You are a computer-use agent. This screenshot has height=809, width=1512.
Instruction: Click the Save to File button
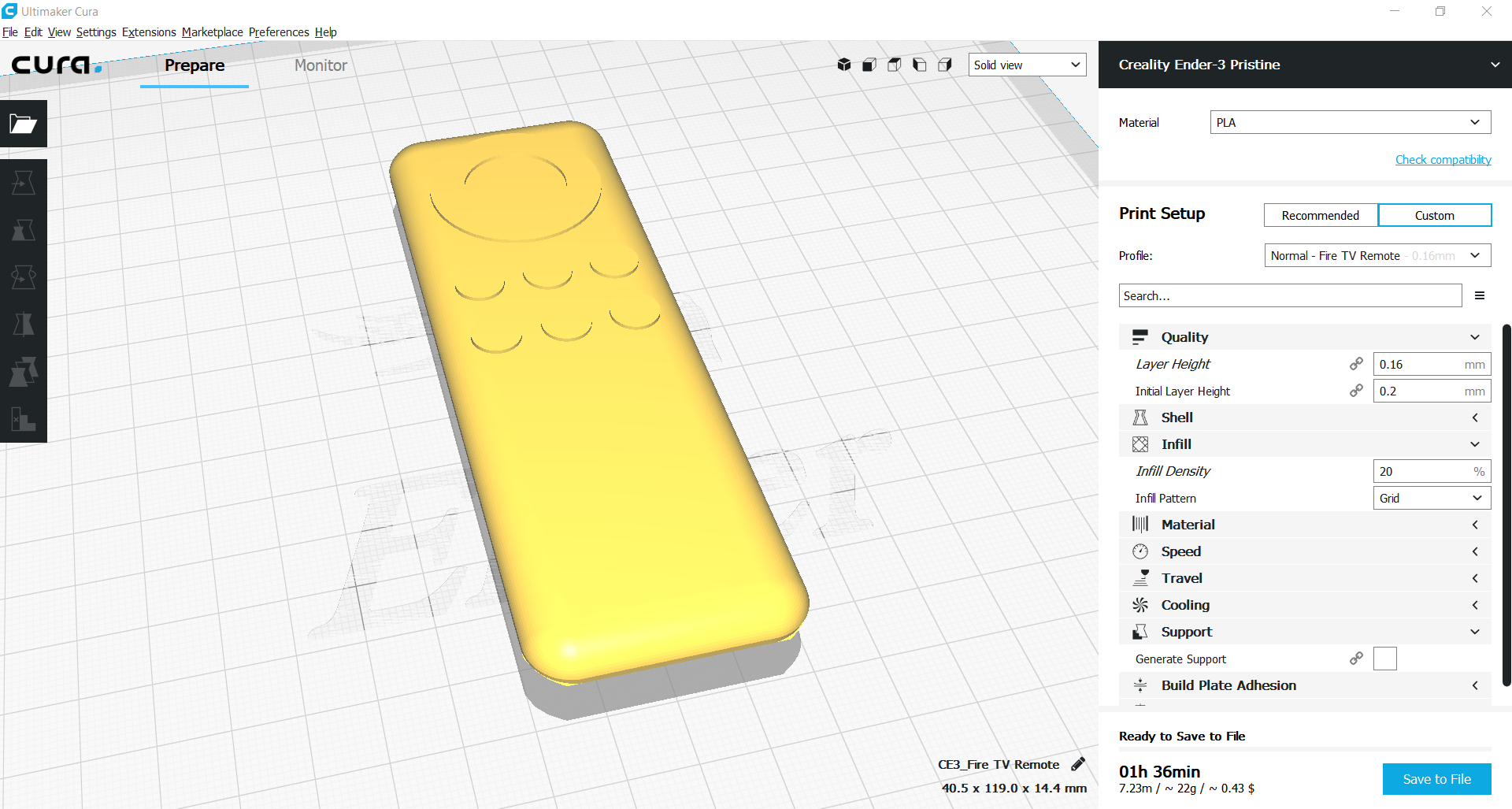1437,779
